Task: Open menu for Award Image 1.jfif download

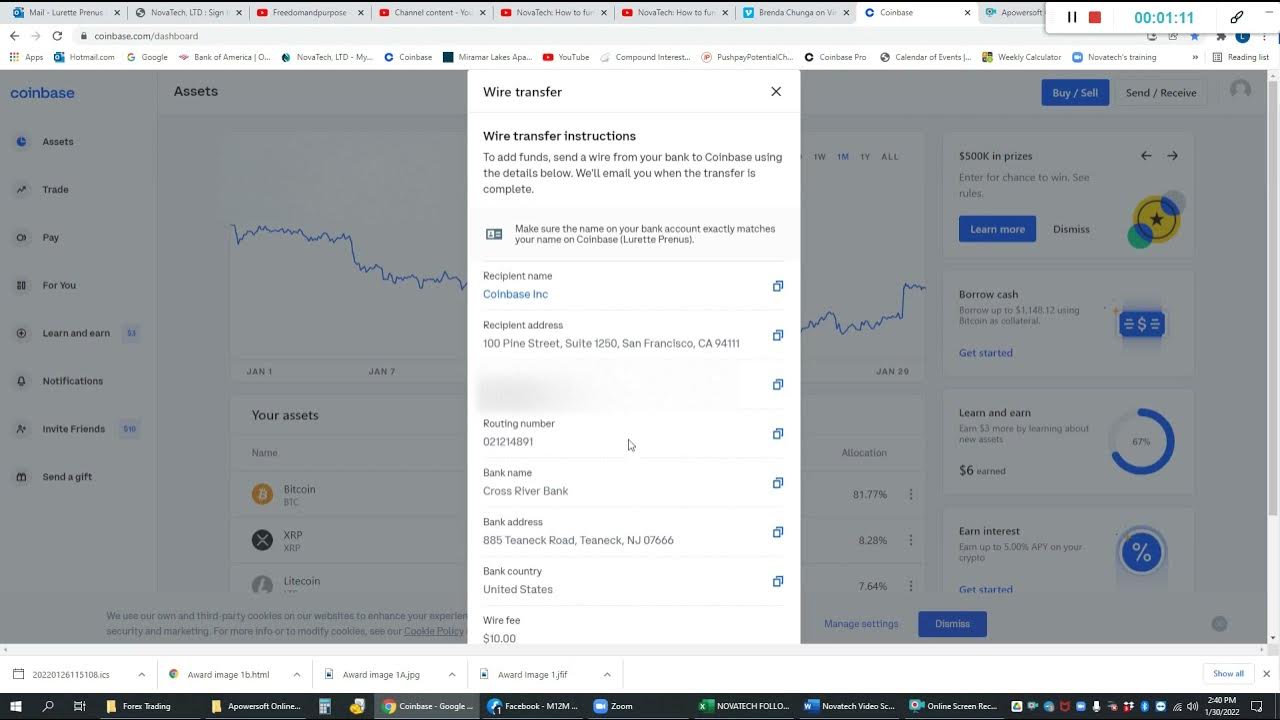Action: point(606,674)
